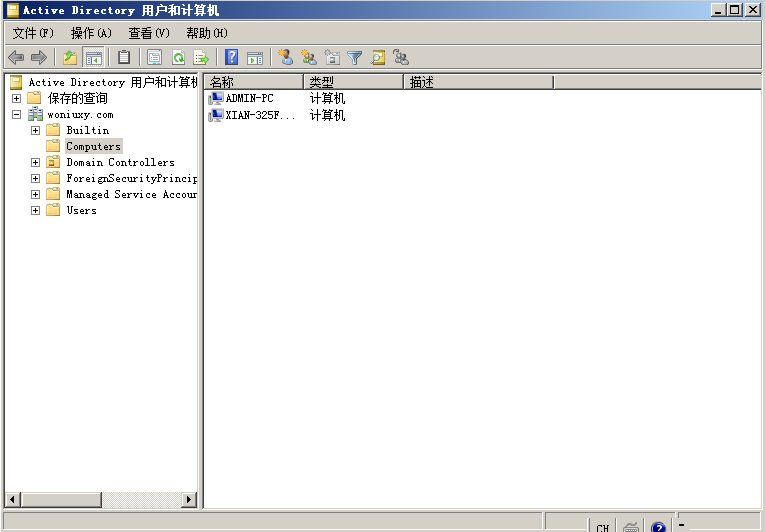Expand the Managed Service Accounts node
Image resolution: width=765 pixels, height=532 pixels.
pos(35,194)
